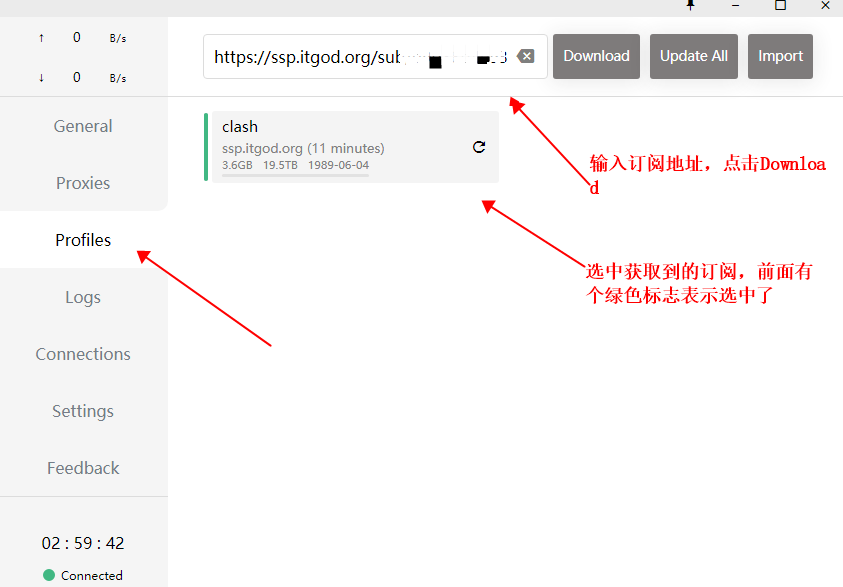
Task: Click the clash profile data usage bar
Action: coord(295,175)
